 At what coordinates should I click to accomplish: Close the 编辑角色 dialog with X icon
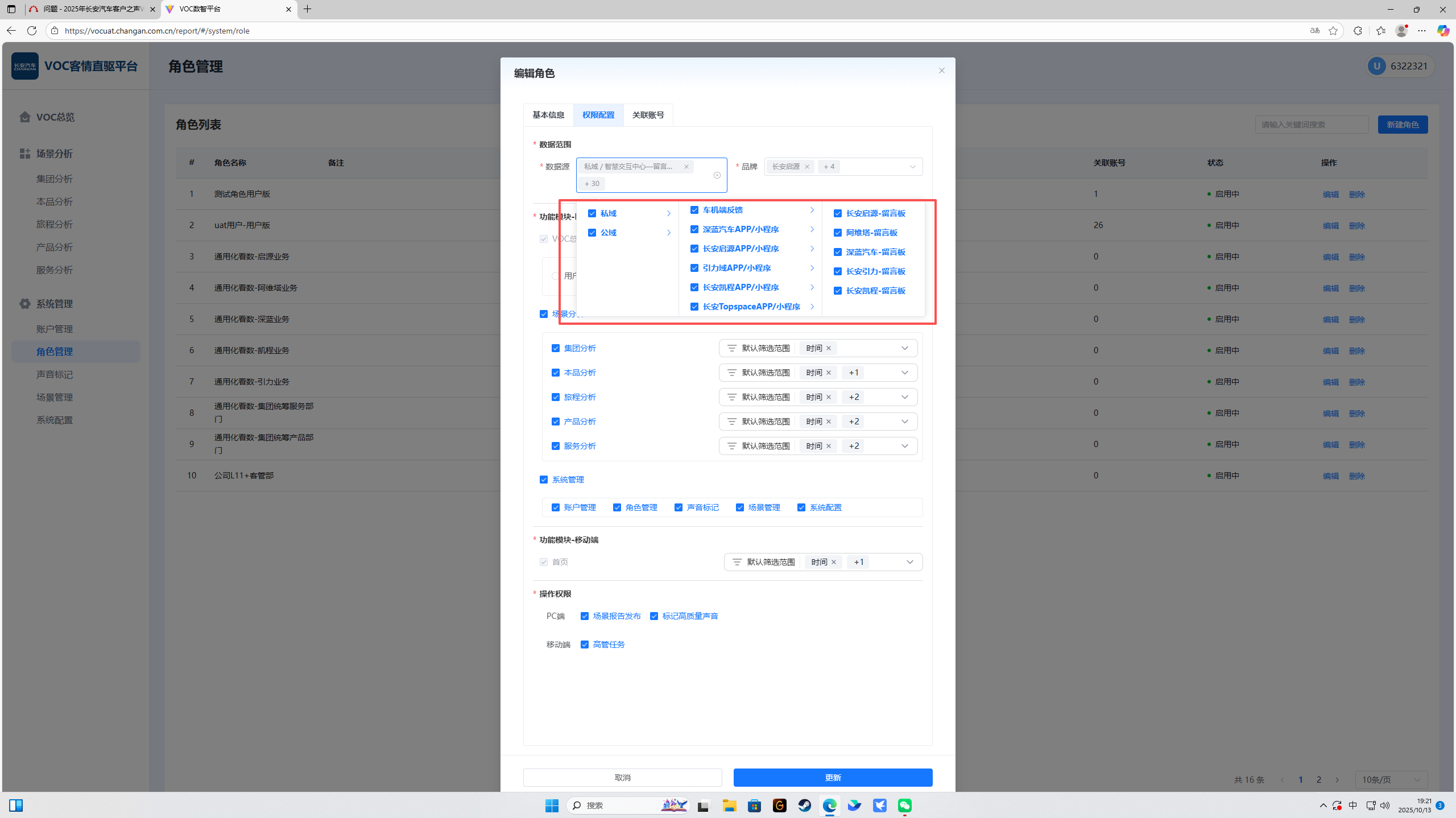point(942,71)
